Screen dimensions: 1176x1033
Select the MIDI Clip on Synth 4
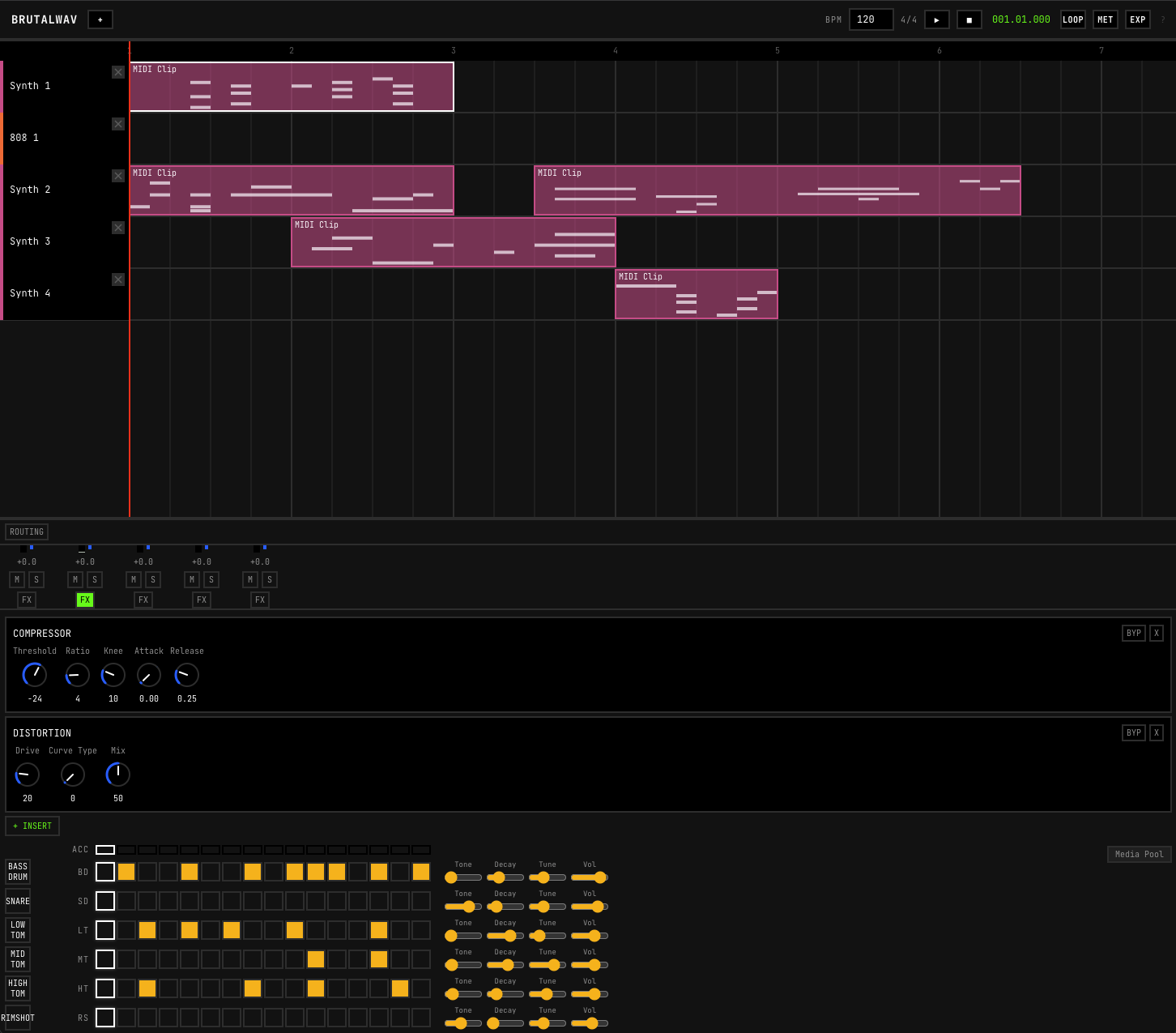697,294
